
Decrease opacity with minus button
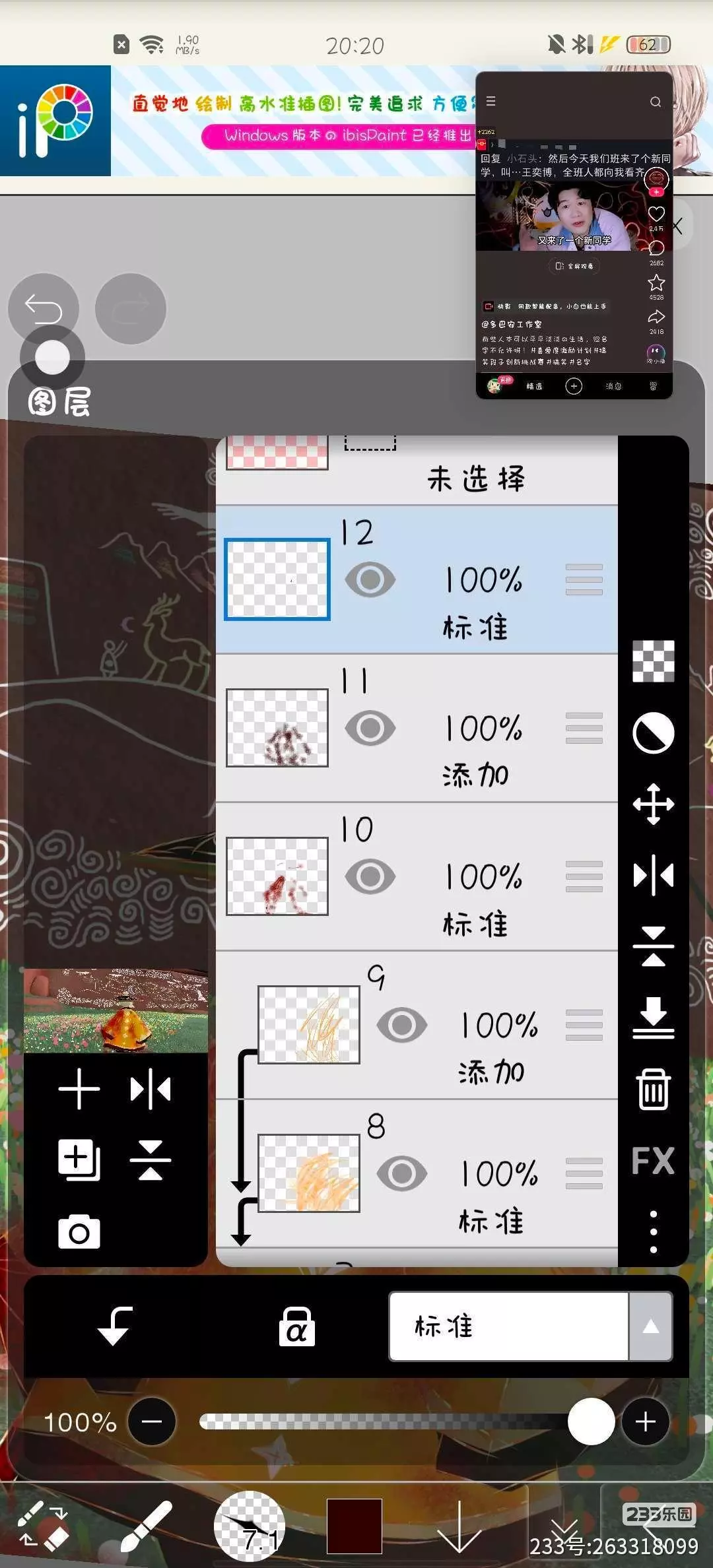(152, 1421)
